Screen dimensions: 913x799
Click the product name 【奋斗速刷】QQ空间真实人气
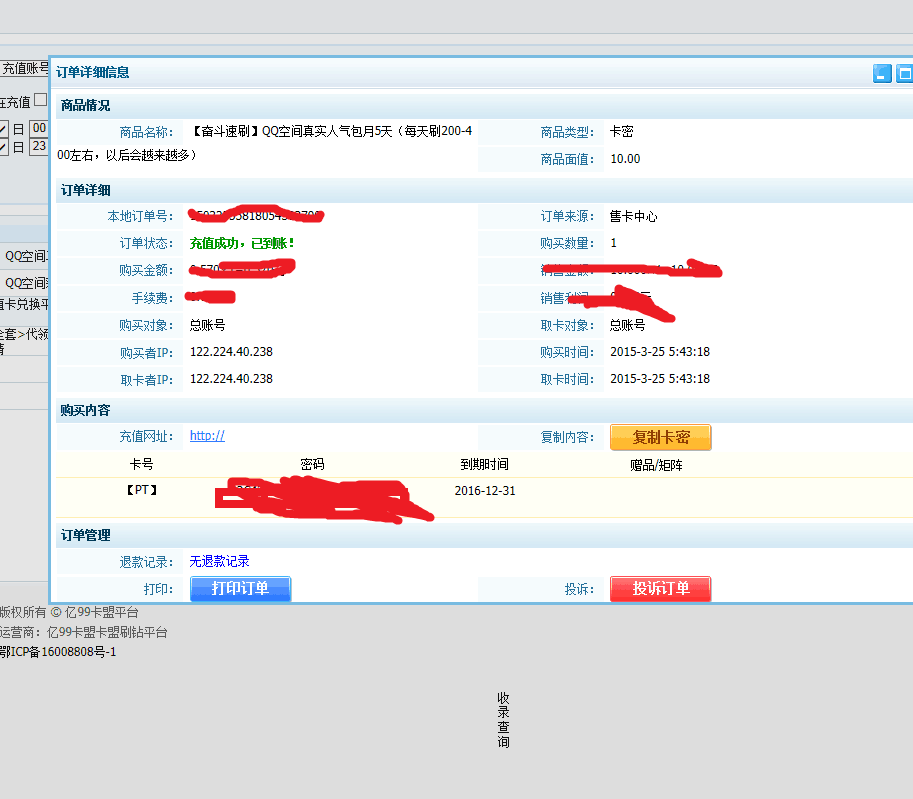coord(332,132)
